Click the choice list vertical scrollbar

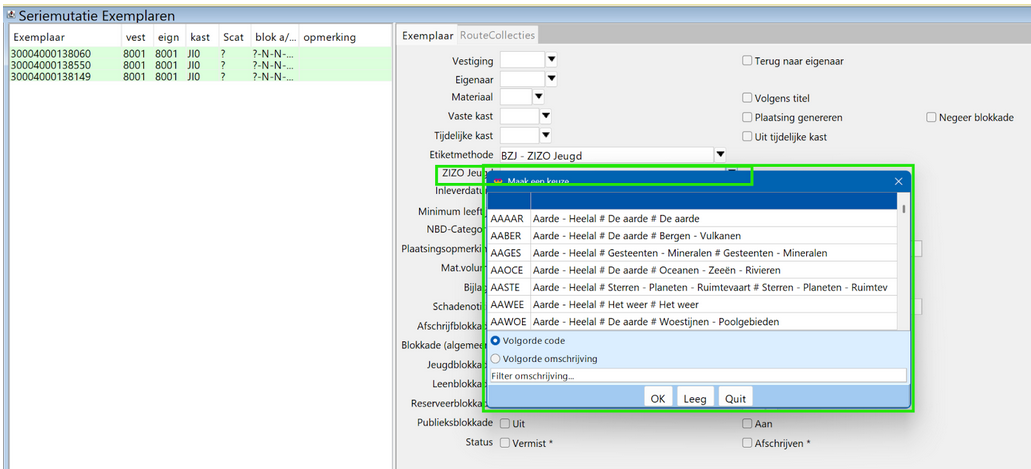click(903, 260)
